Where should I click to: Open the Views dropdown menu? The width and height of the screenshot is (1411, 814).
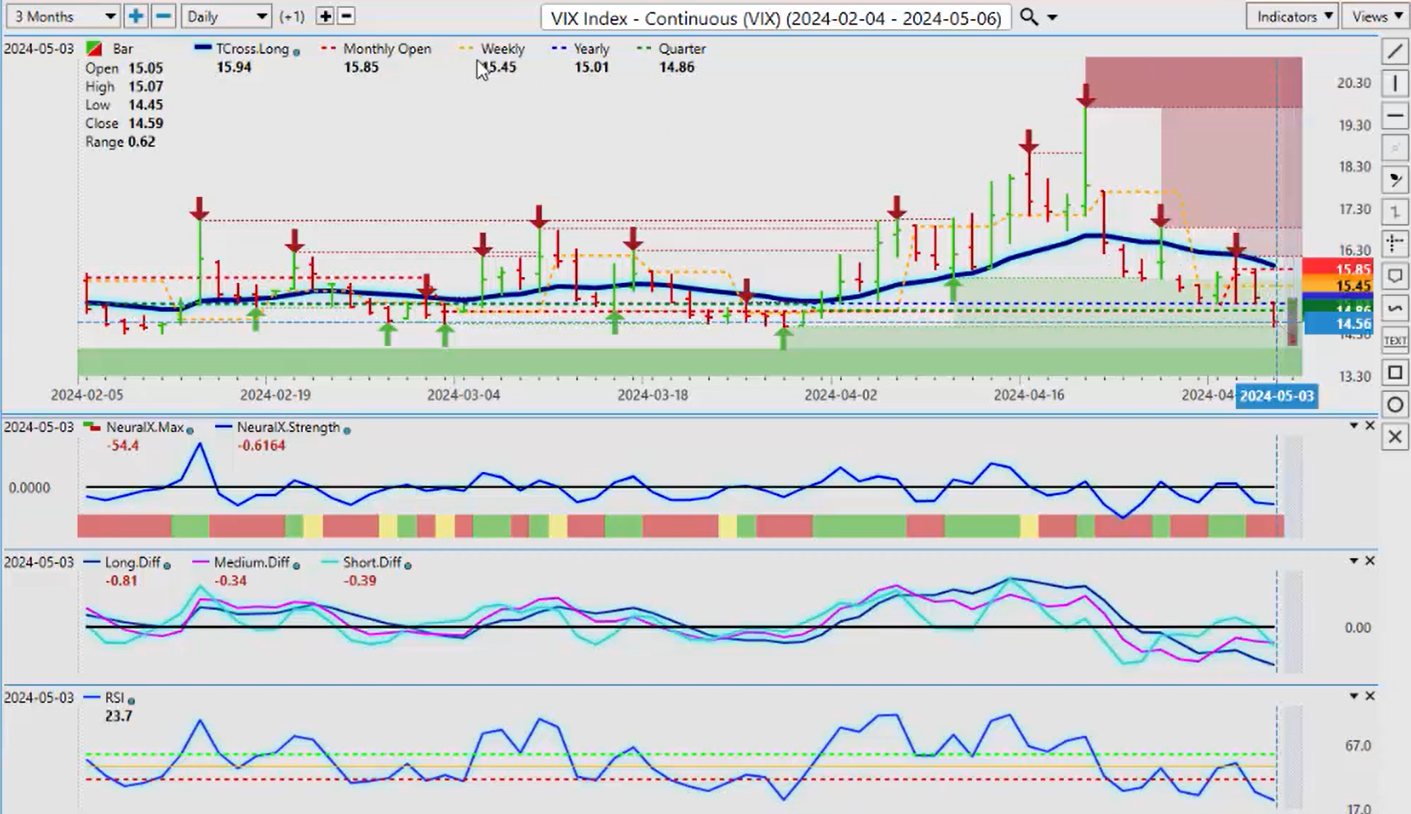click(x=1376, y=16)
